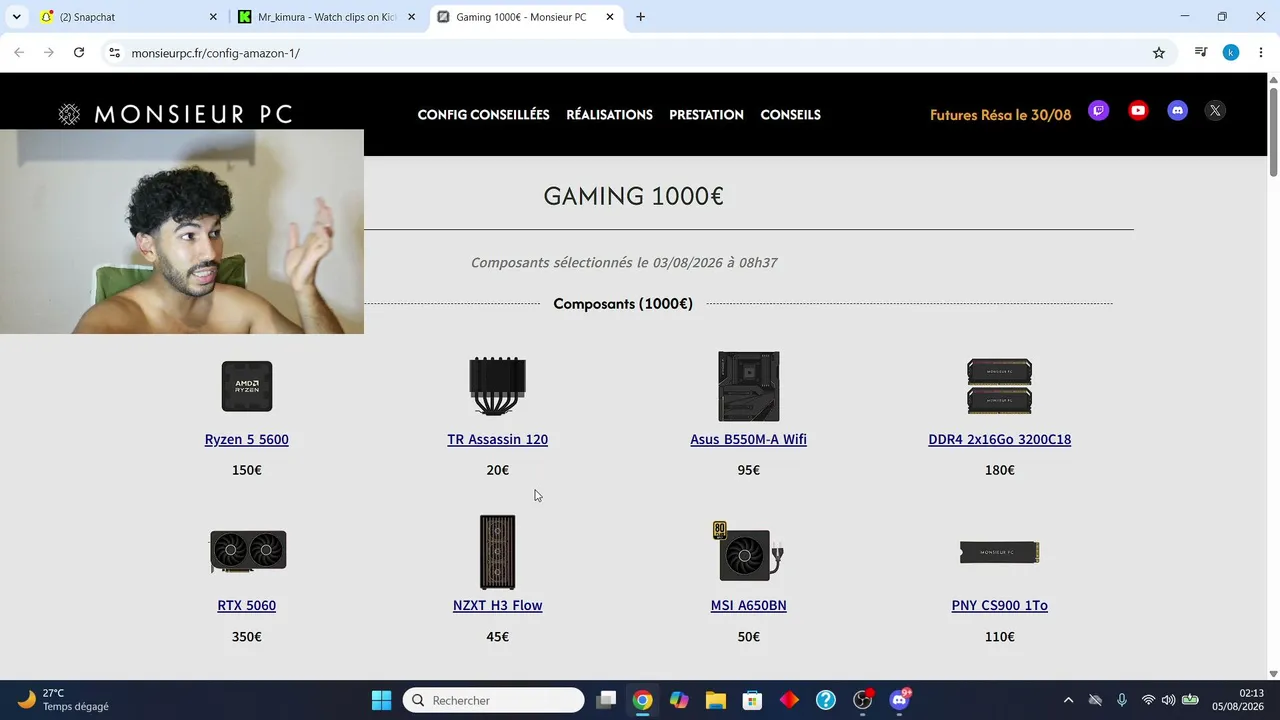Open the Chrome profile avatar "k"

(1231, 53)
